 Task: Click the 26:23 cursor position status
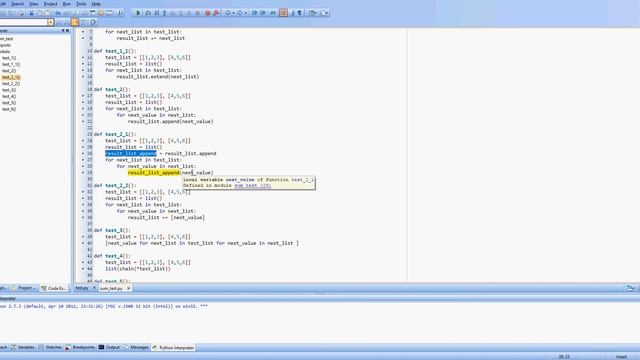pyautogui.click(x=564, y=357)
